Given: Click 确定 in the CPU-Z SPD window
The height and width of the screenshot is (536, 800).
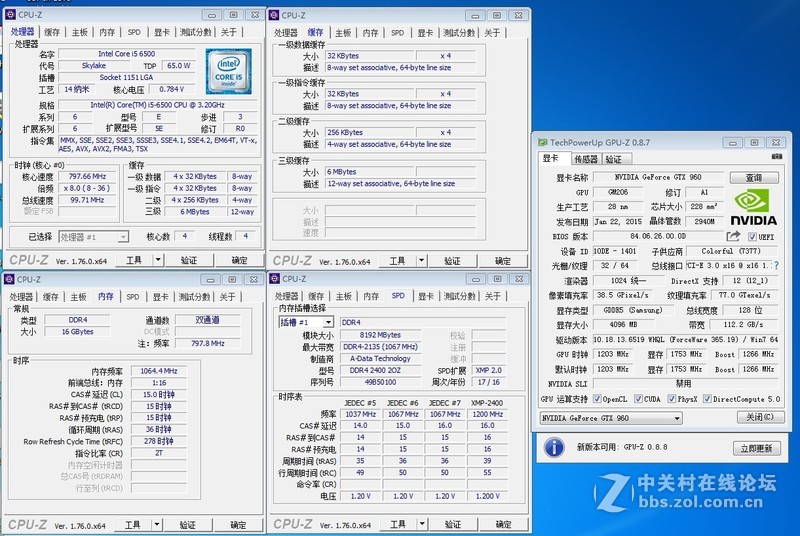Looking at the screenshot, I should point(504,524).
